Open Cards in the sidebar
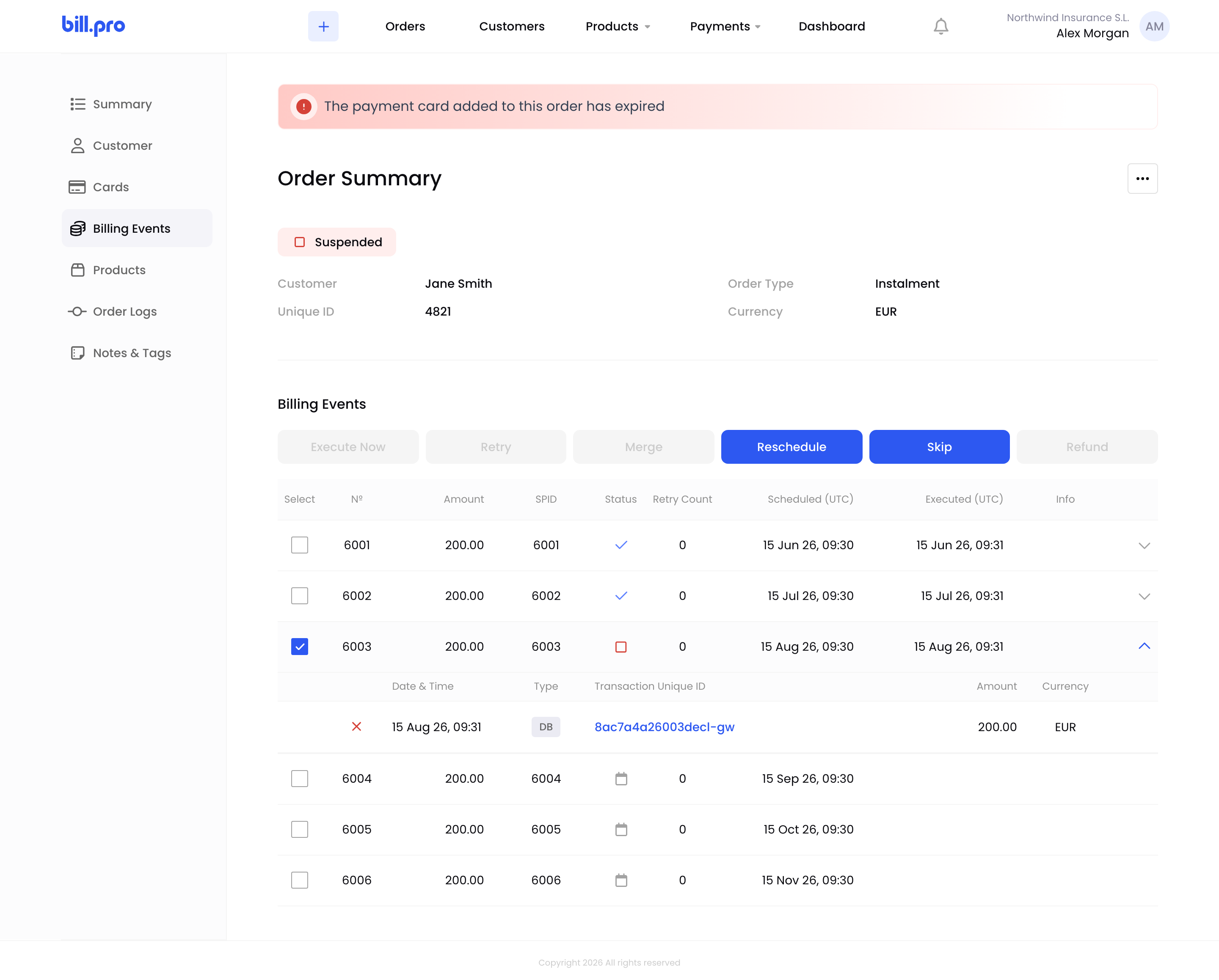This screenshot has width=1219, height=980. pyautogui.click(x=137, y=187)
